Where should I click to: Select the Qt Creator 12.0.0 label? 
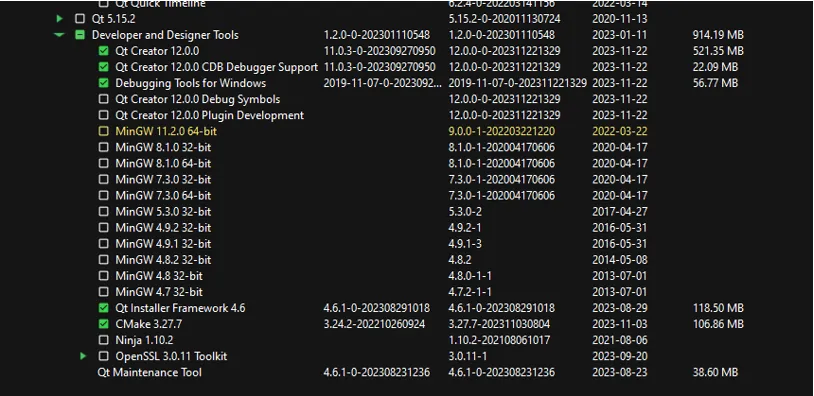coord(157,51)
